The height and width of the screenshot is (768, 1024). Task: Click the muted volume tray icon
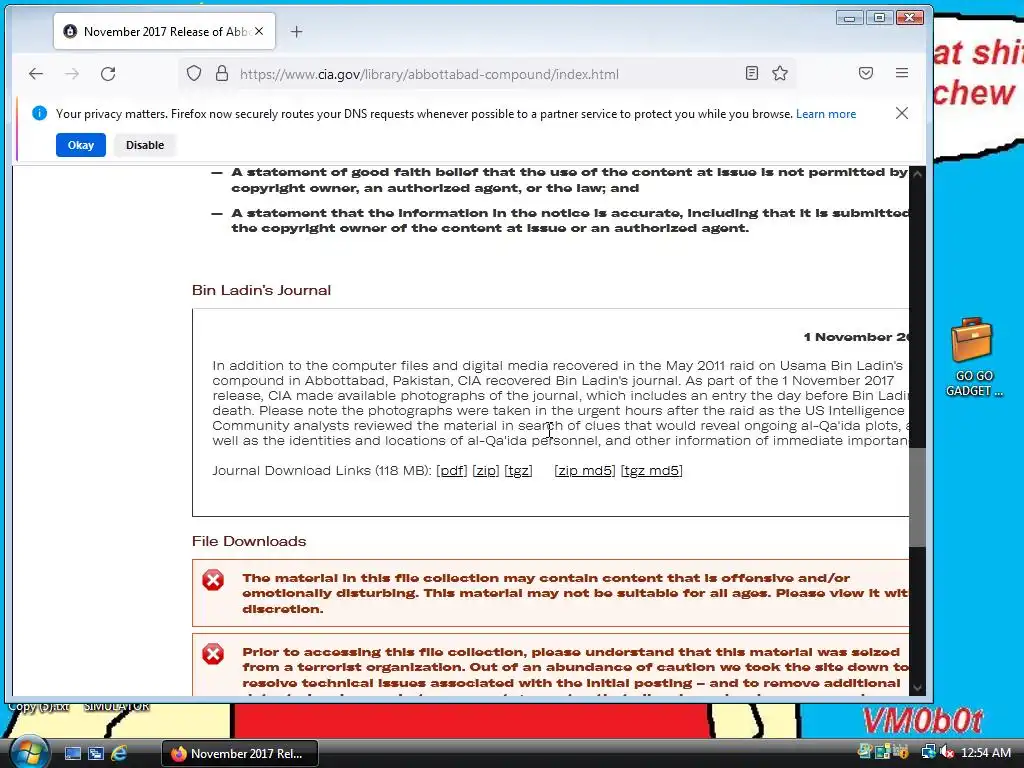(946, 752)
